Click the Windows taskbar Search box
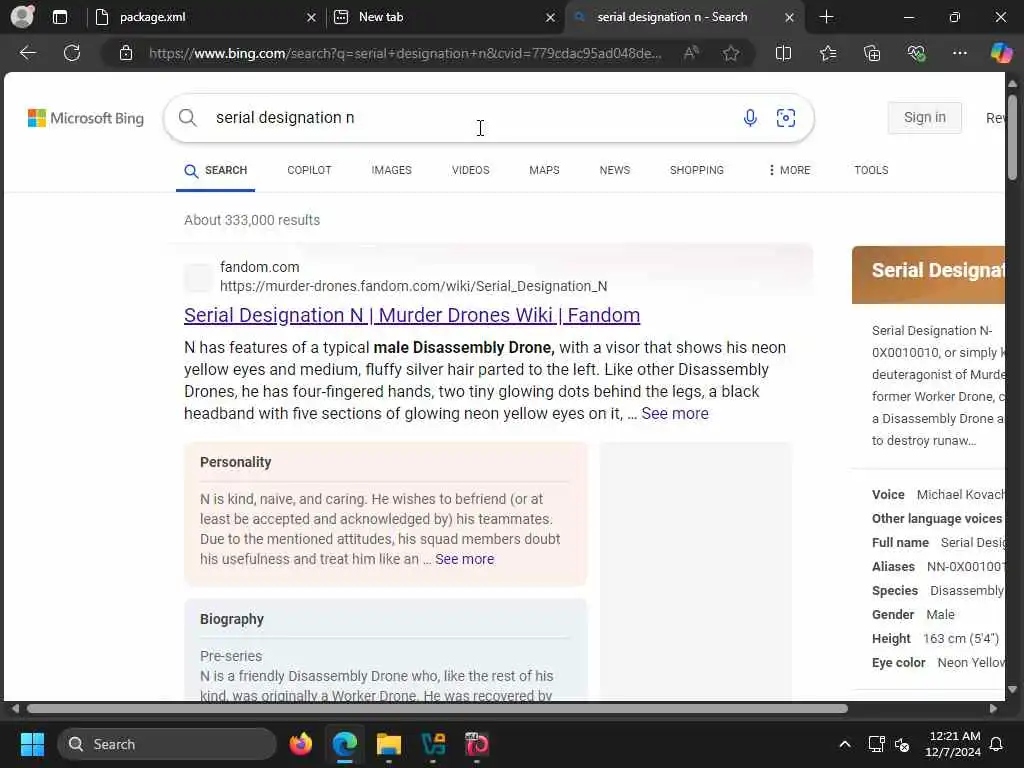Viewport: 1024px width, 768px height. [x=167, y=744]
